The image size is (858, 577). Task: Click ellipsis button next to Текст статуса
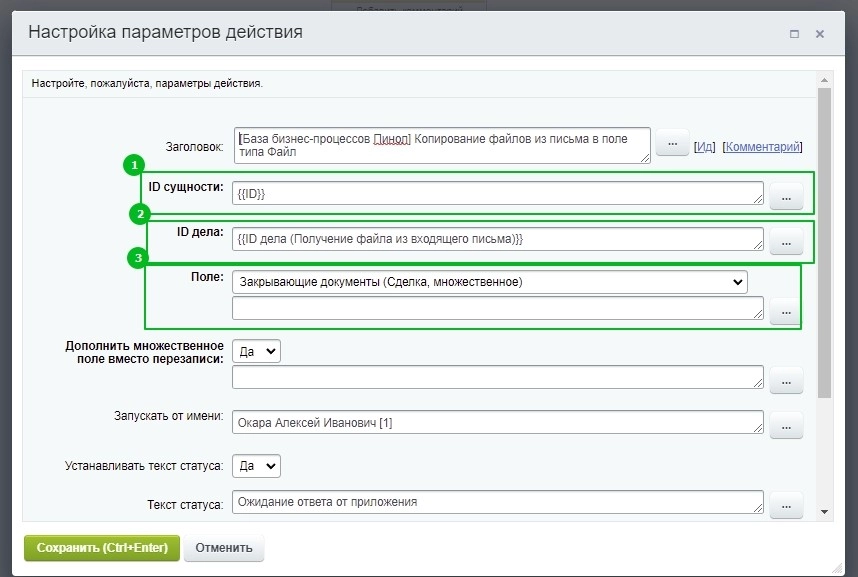pyautogui.click(x=786, y=506)
